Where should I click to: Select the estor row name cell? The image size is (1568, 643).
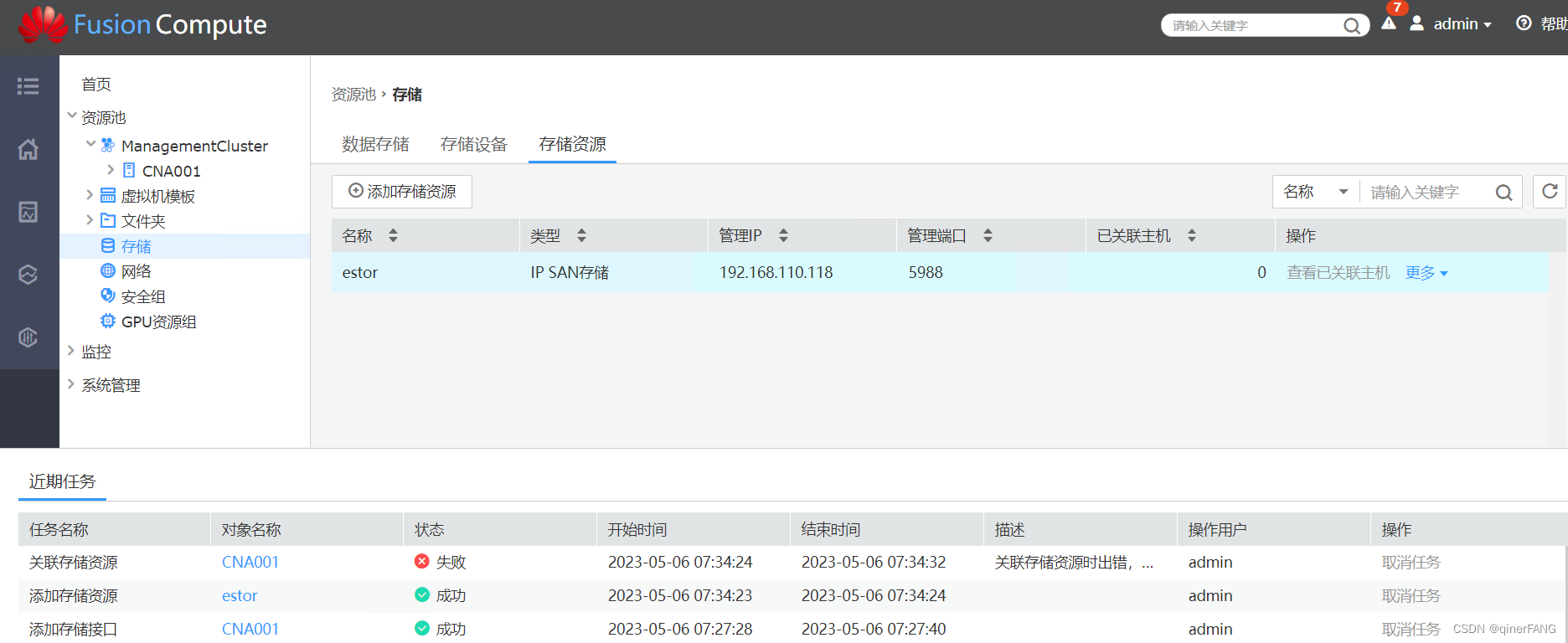coord(360,273)
